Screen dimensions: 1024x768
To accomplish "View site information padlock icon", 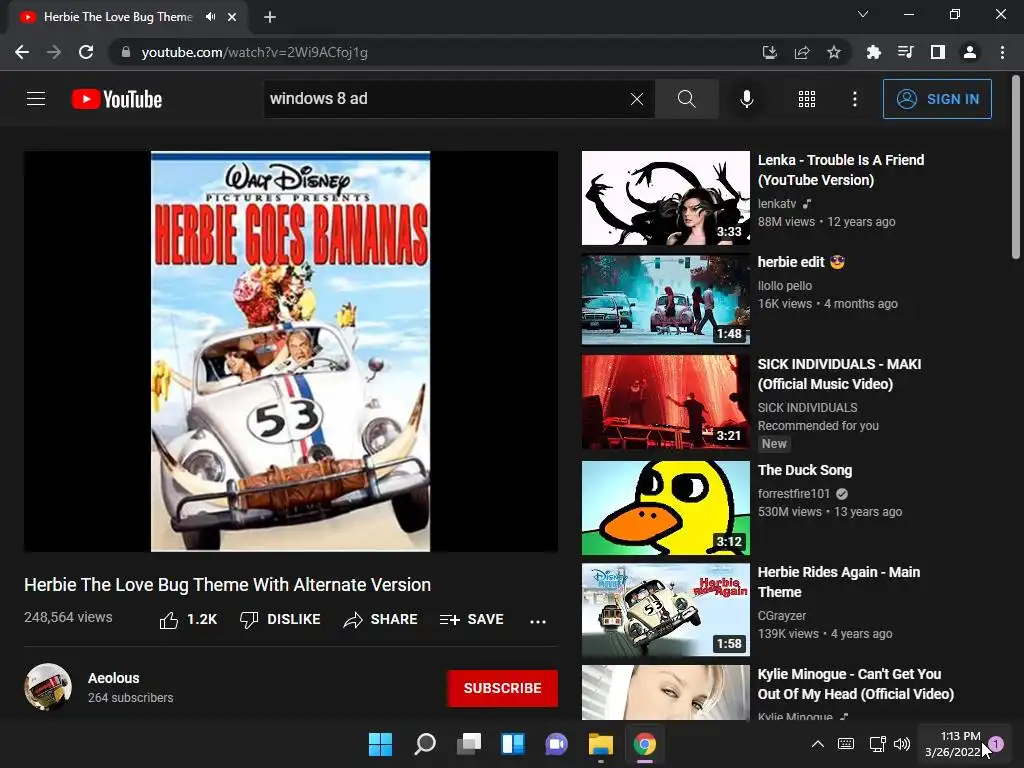I will click(x=126, y=52).
